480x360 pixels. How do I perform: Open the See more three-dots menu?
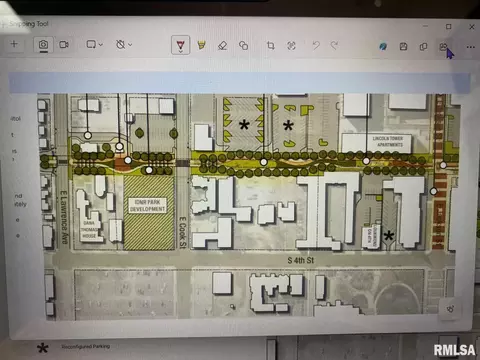[470, 47]
